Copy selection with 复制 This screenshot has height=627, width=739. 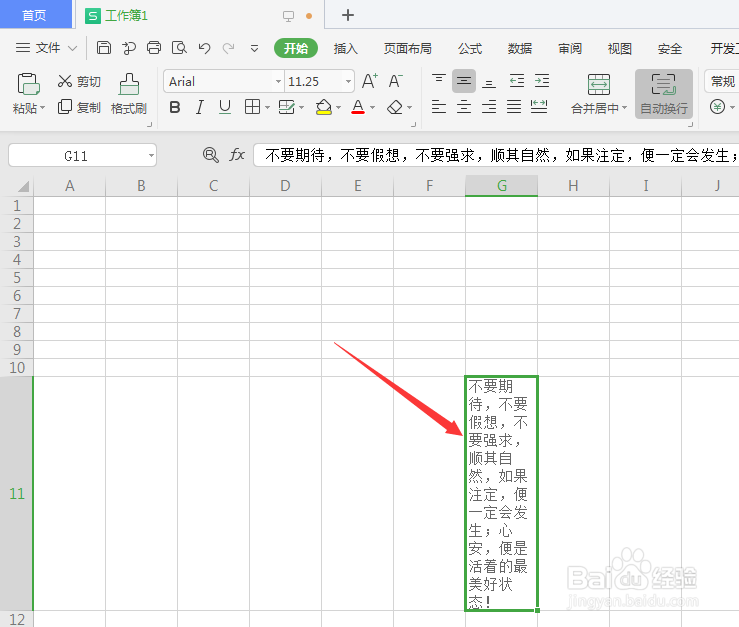pyautogui.click(x=79, y=107)
